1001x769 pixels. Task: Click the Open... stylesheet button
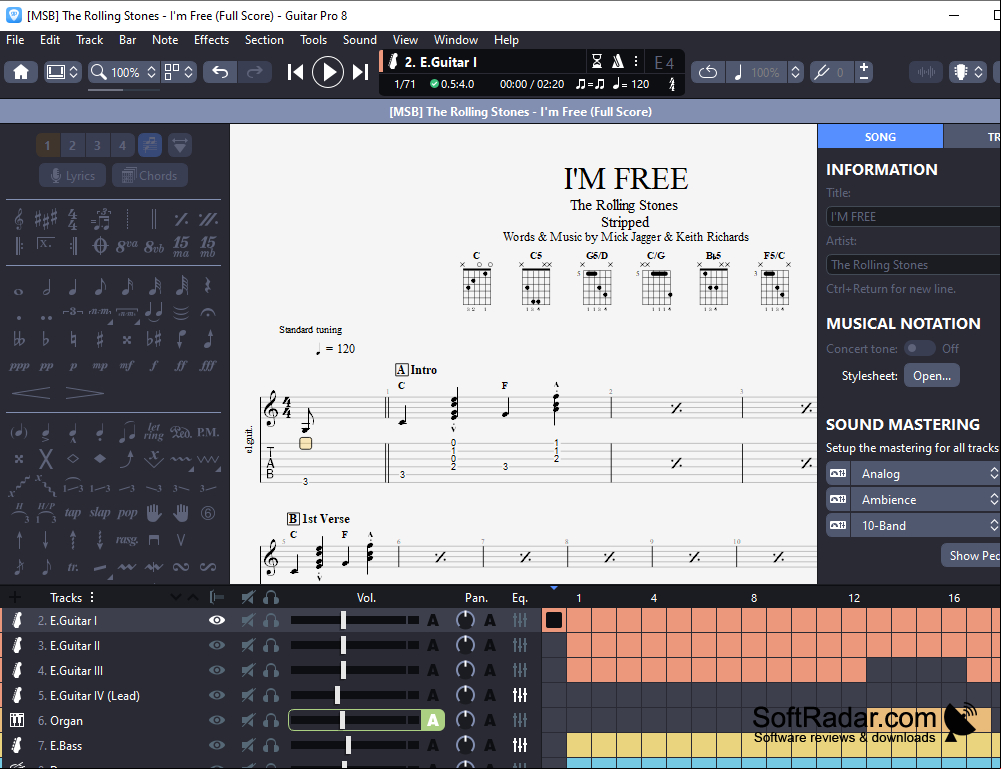point(931,375)
